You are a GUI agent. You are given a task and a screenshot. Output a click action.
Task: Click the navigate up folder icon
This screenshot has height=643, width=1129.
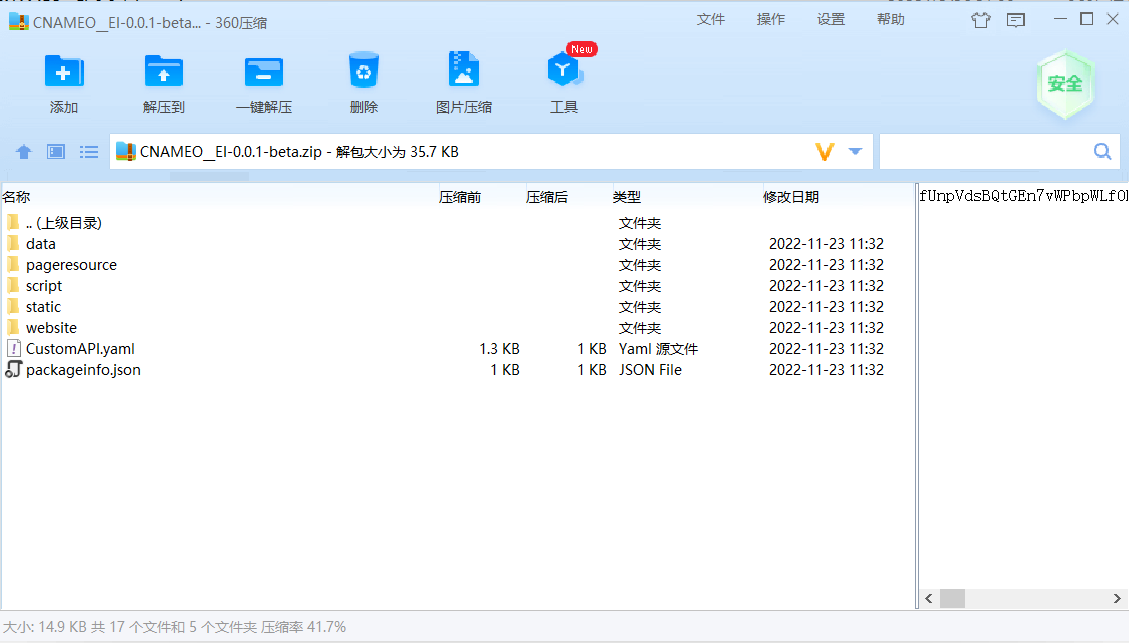(x=23, y=151)
